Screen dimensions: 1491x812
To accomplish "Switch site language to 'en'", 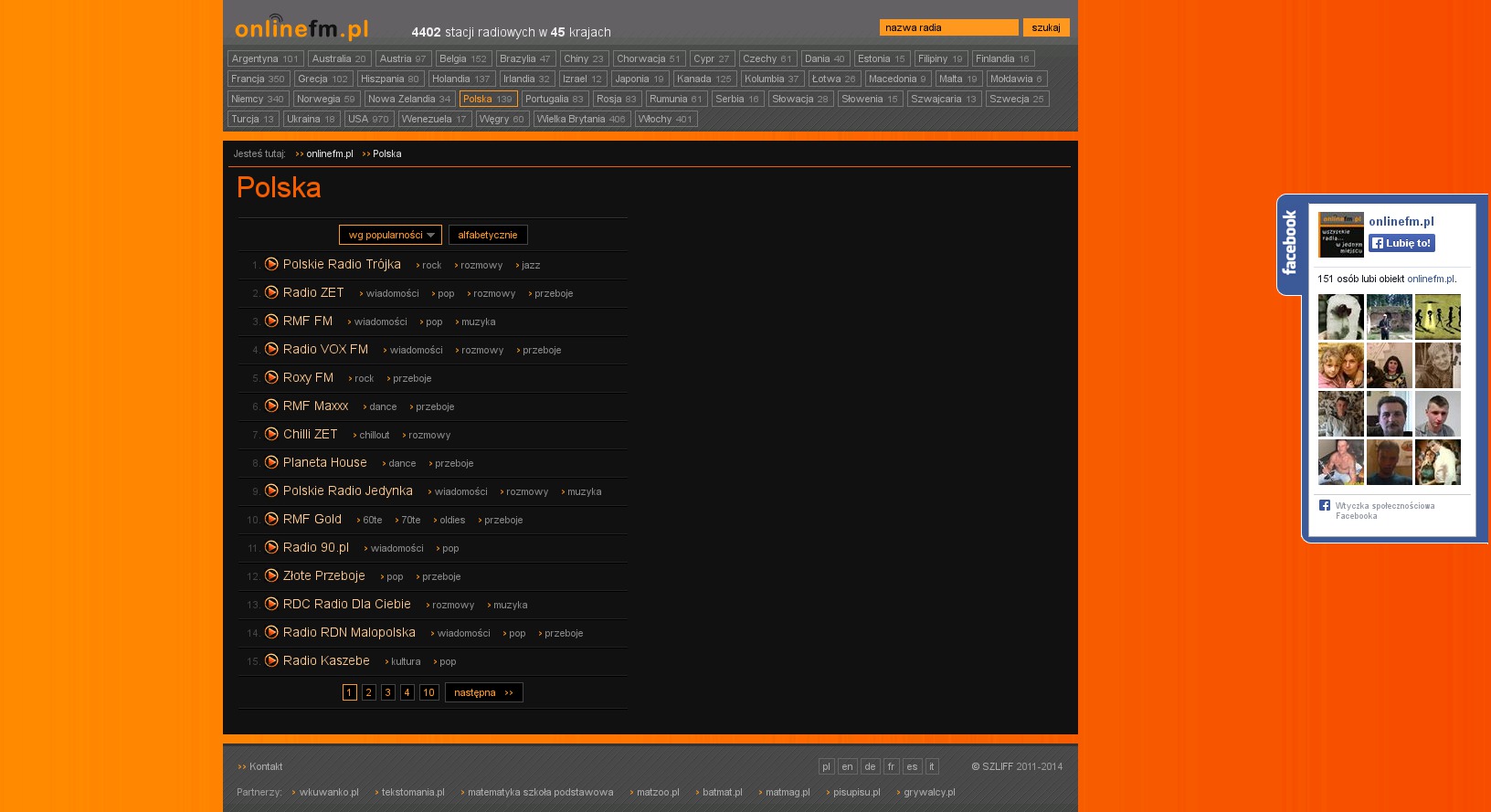I will click(x=847, y=766).
